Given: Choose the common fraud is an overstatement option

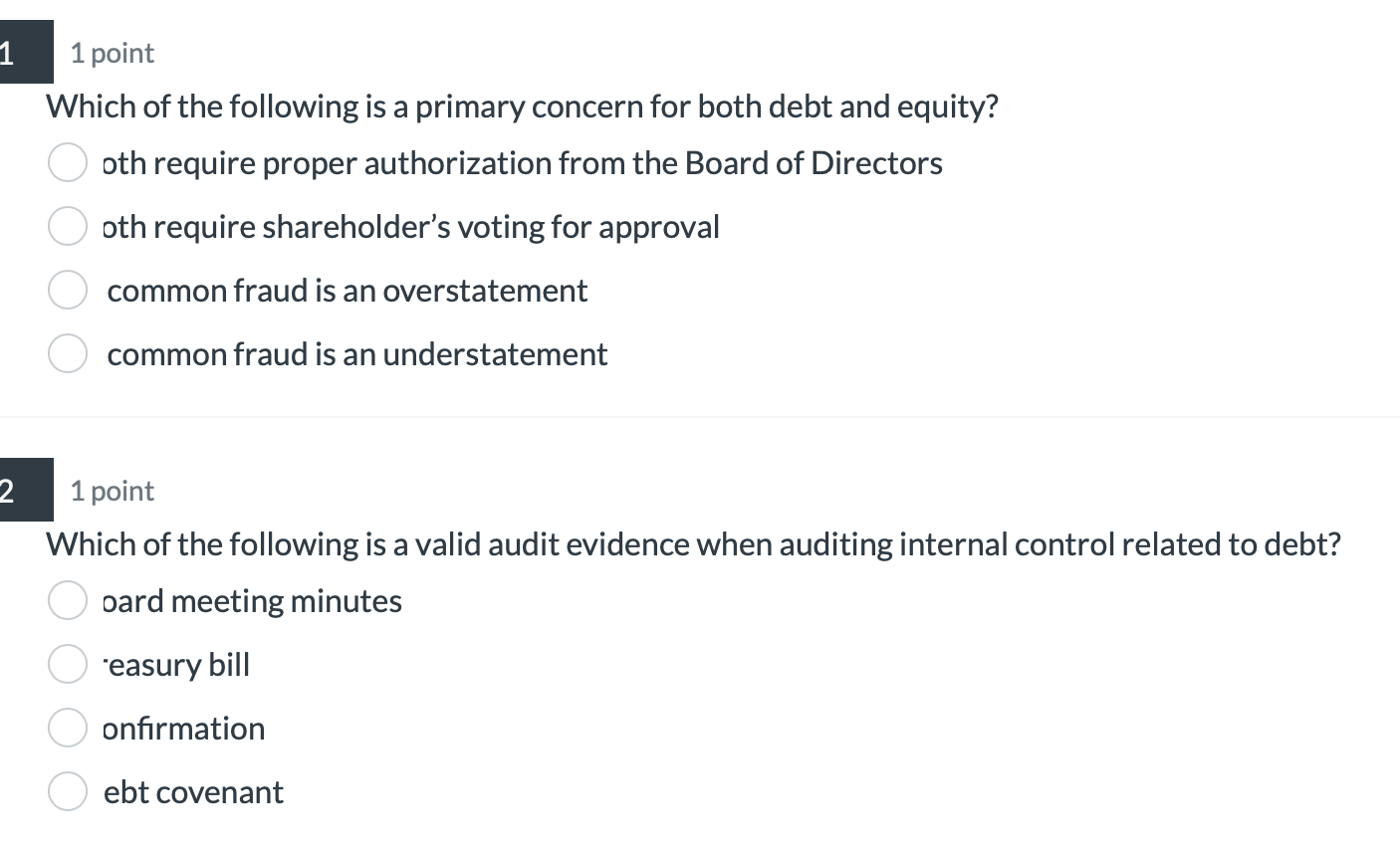Looking at the screenshot, I should pos(67,290).
